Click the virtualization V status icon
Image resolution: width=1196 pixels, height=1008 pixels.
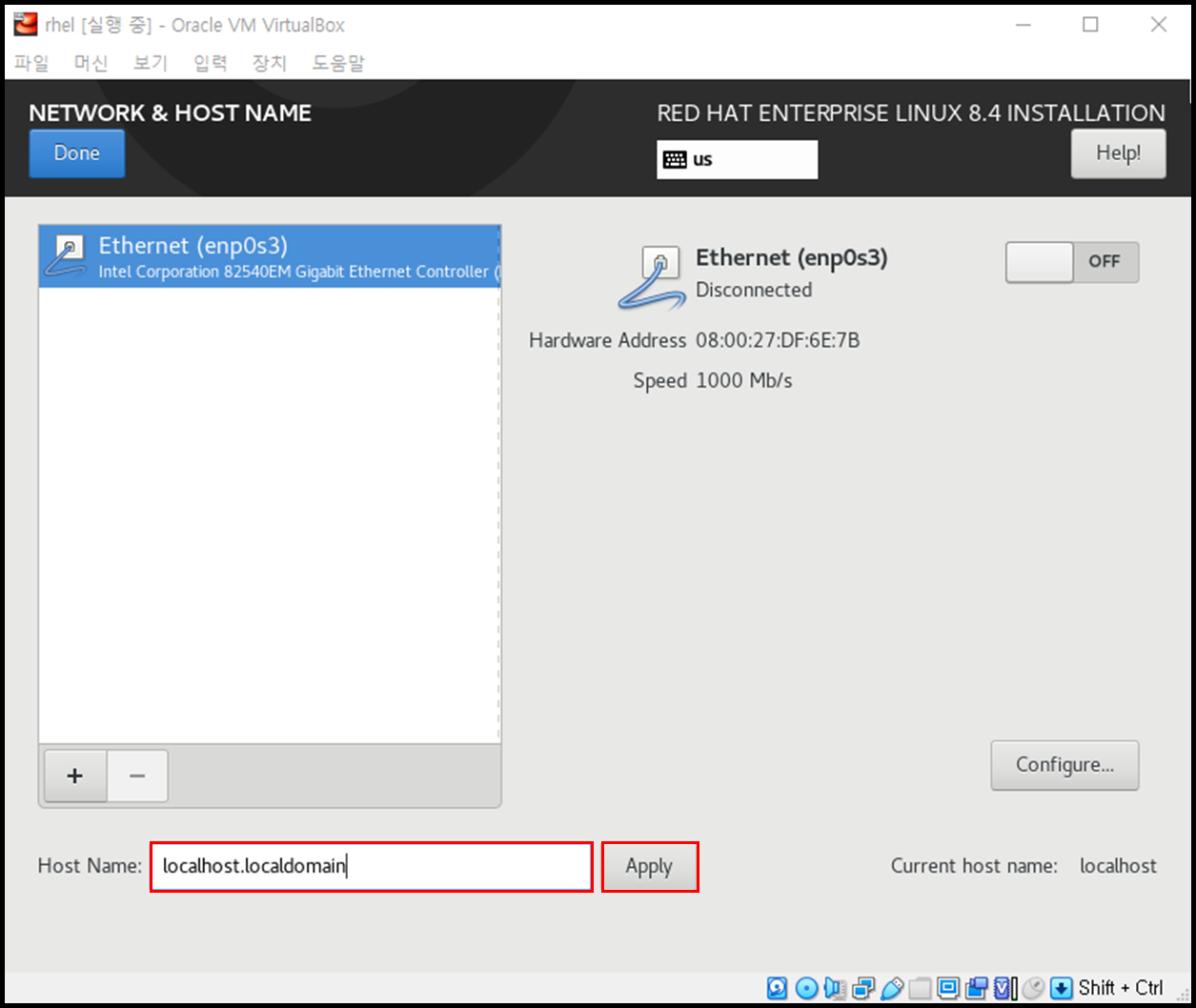click(1003, 988)
